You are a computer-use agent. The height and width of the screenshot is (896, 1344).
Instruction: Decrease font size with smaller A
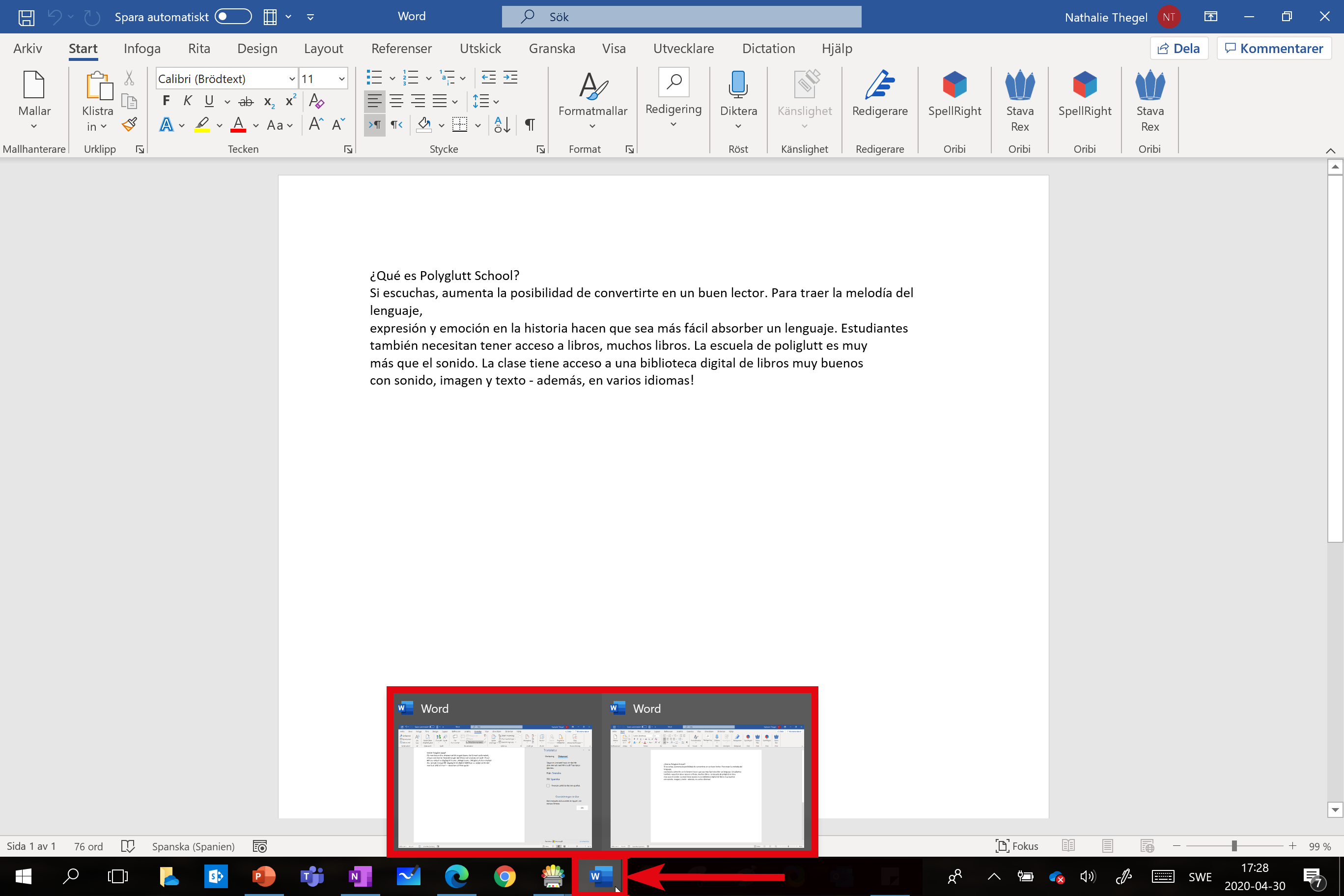pos(338,124)
